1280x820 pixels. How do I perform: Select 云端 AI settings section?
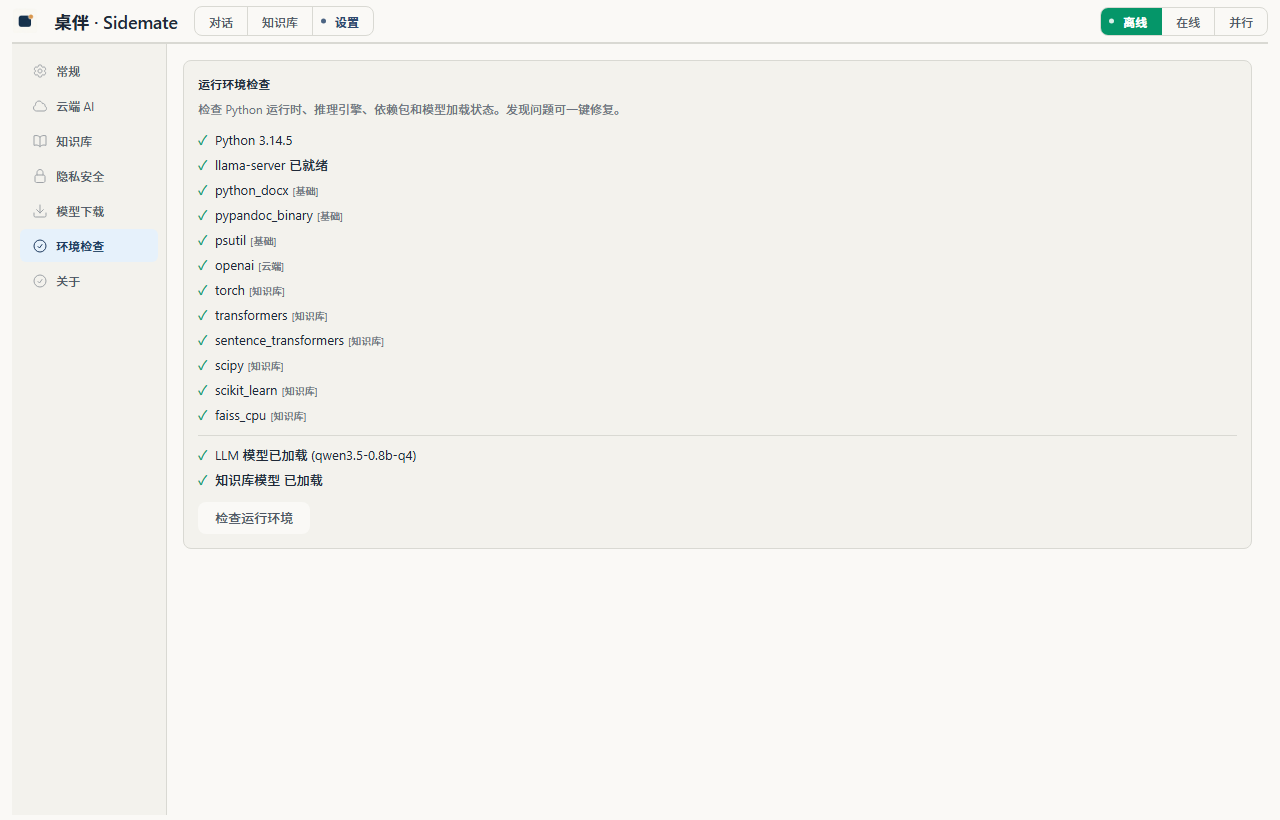89,106
